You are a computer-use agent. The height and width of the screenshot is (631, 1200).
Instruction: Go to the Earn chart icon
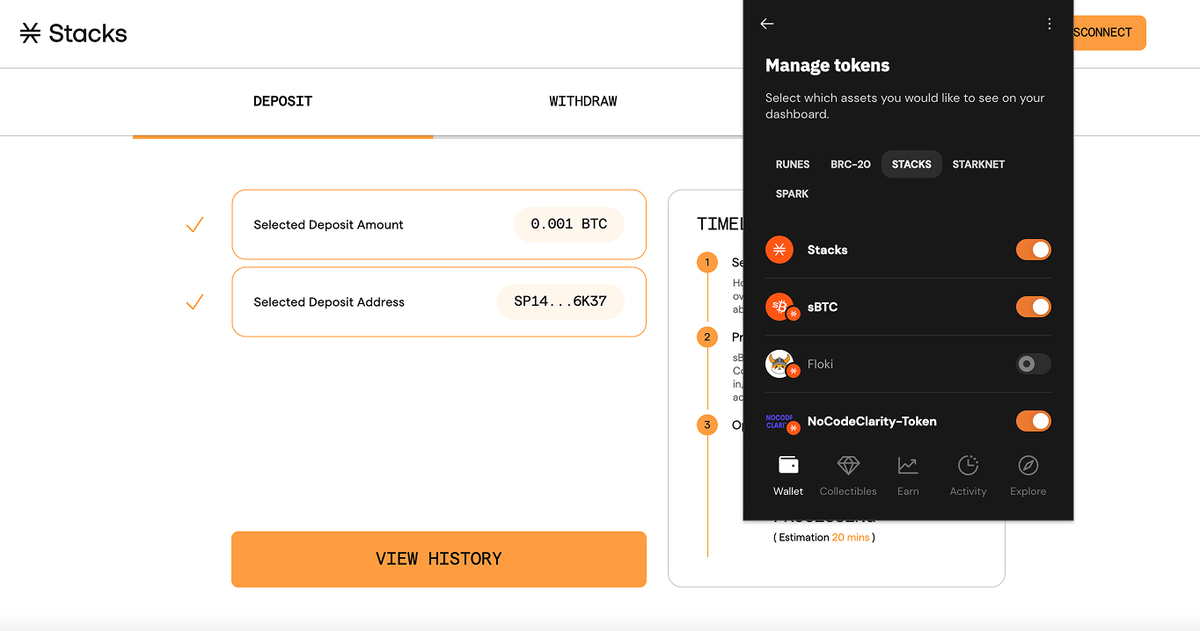pos(908,466)
